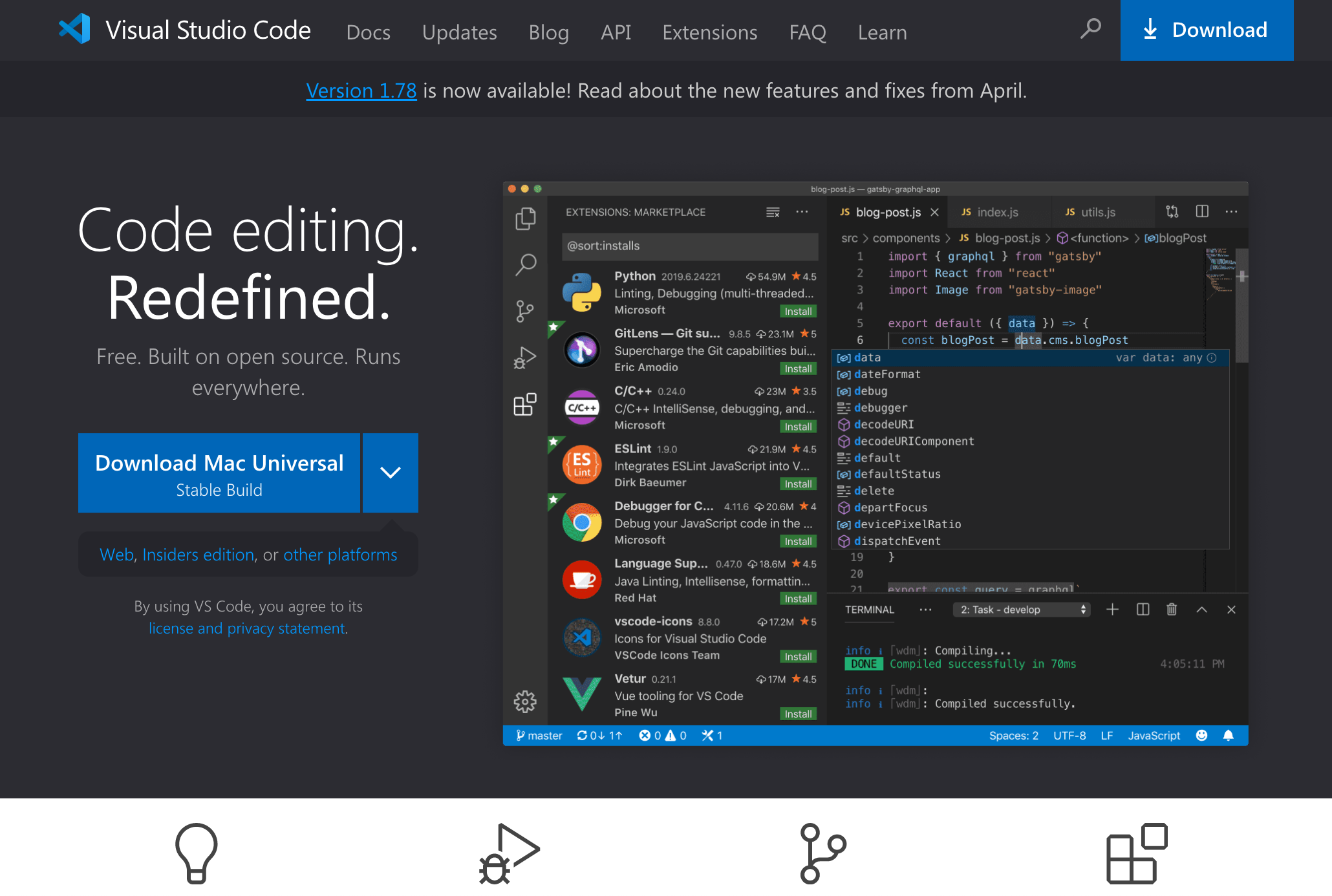Click the large extensions feature icon below the hero

[x=1137, y=853]
